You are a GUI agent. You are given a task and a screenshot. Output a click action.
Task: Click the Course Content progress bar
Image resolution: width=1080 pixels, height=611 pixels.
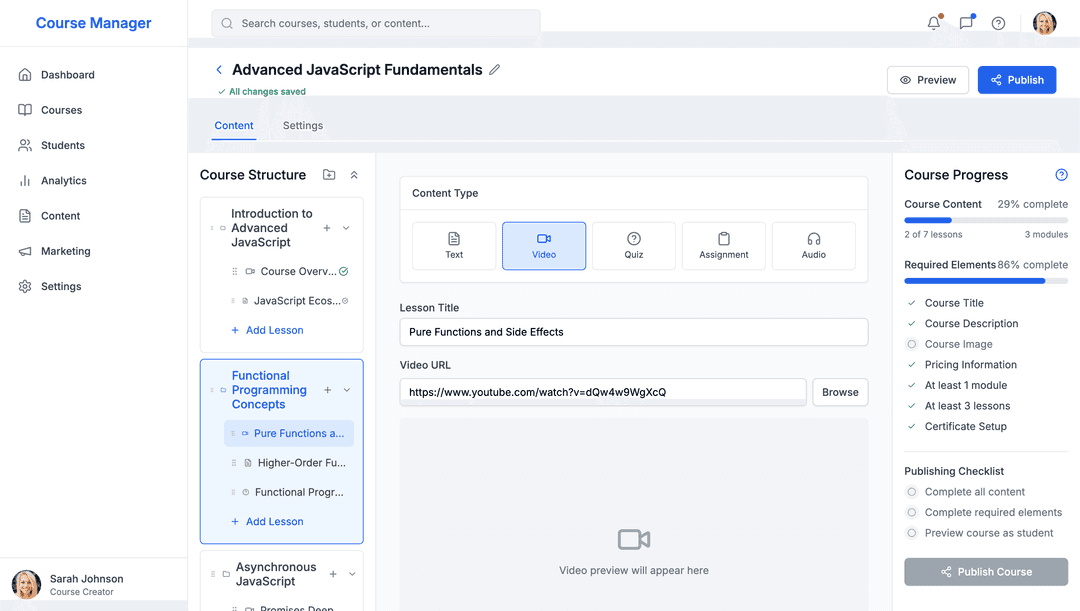pos(986,220)
